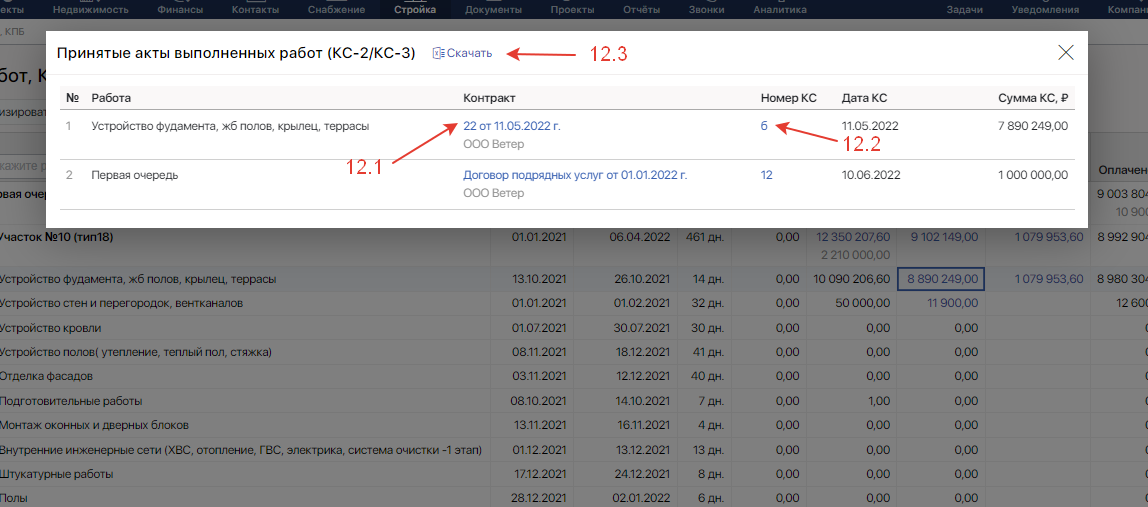Click the Сумма КС column header

pos(1033,98)
